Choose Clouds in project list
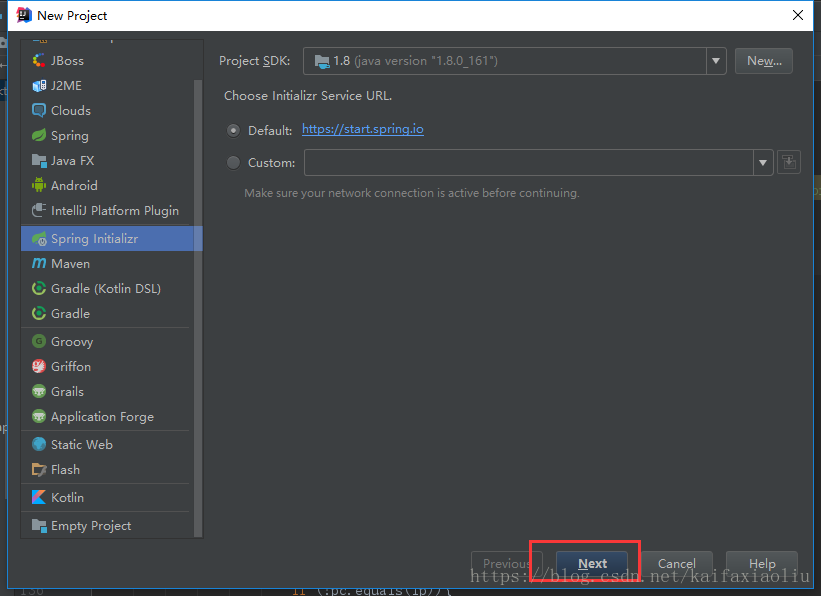The image size is (821, 596). point(107,111)
